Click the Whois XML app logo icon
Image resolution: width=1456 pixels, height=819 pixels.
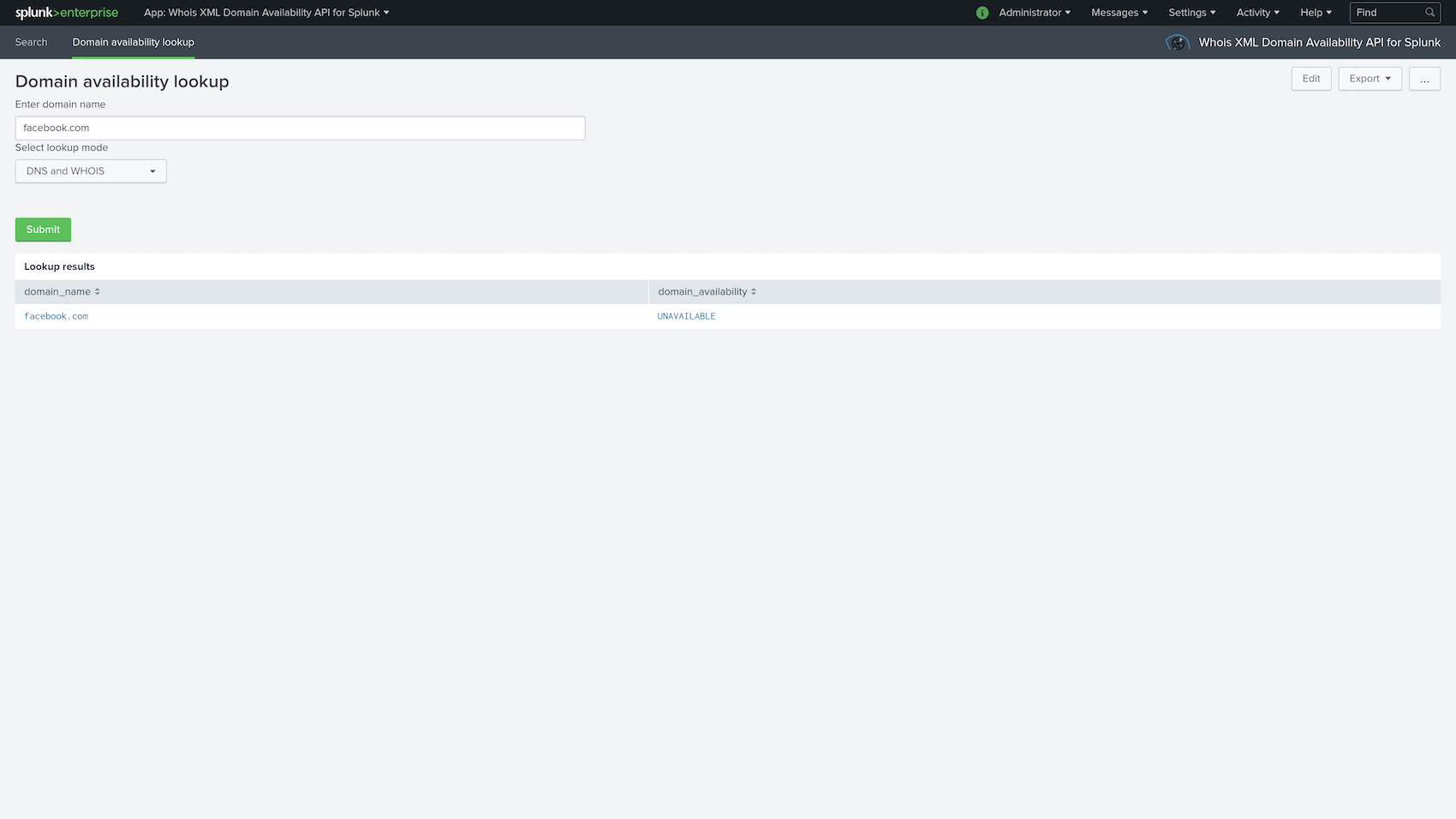click(x=1178, y=43)
